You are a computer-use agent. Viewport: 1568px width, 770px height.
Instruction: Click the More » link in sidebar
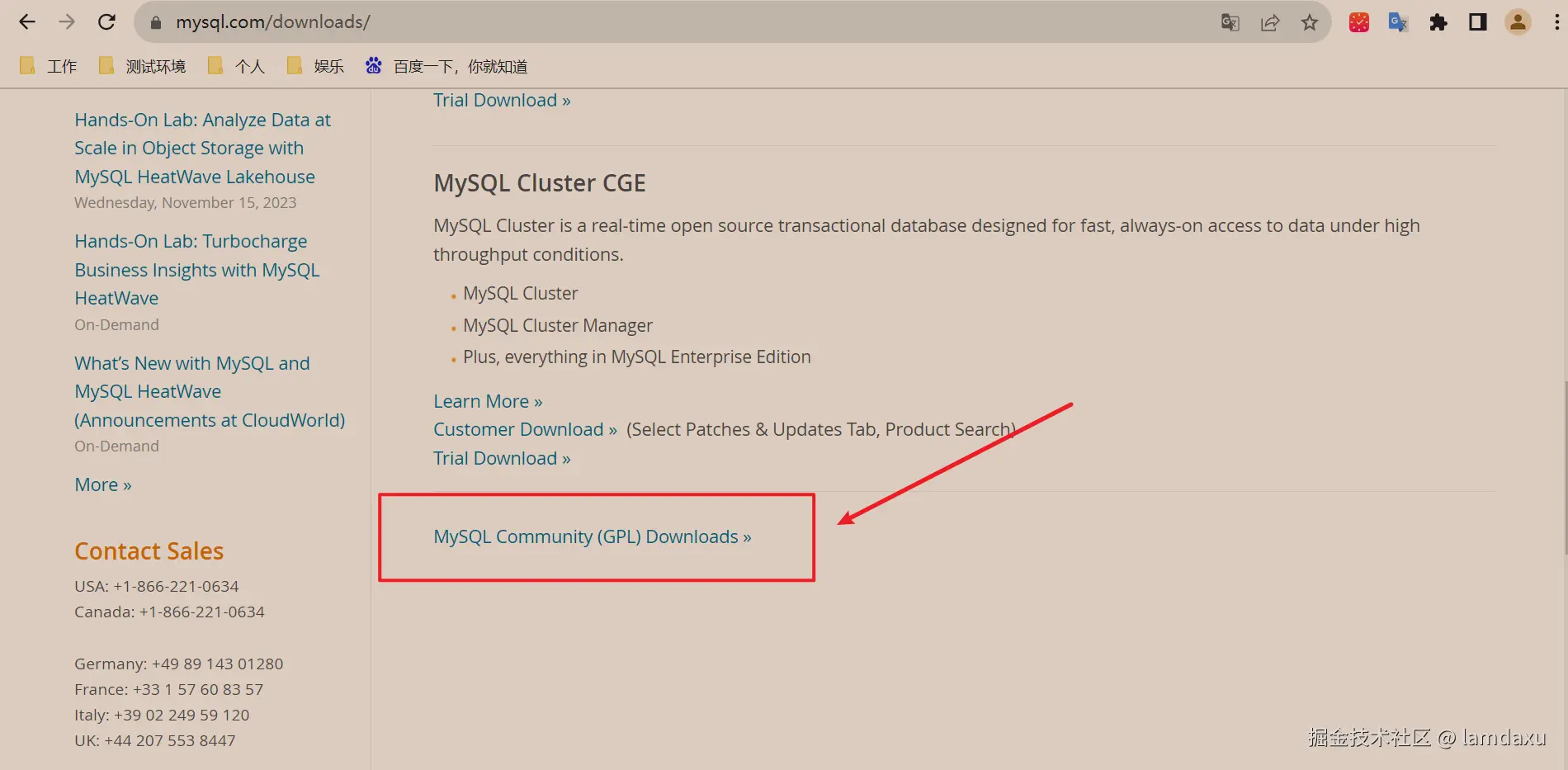[103, 484]
